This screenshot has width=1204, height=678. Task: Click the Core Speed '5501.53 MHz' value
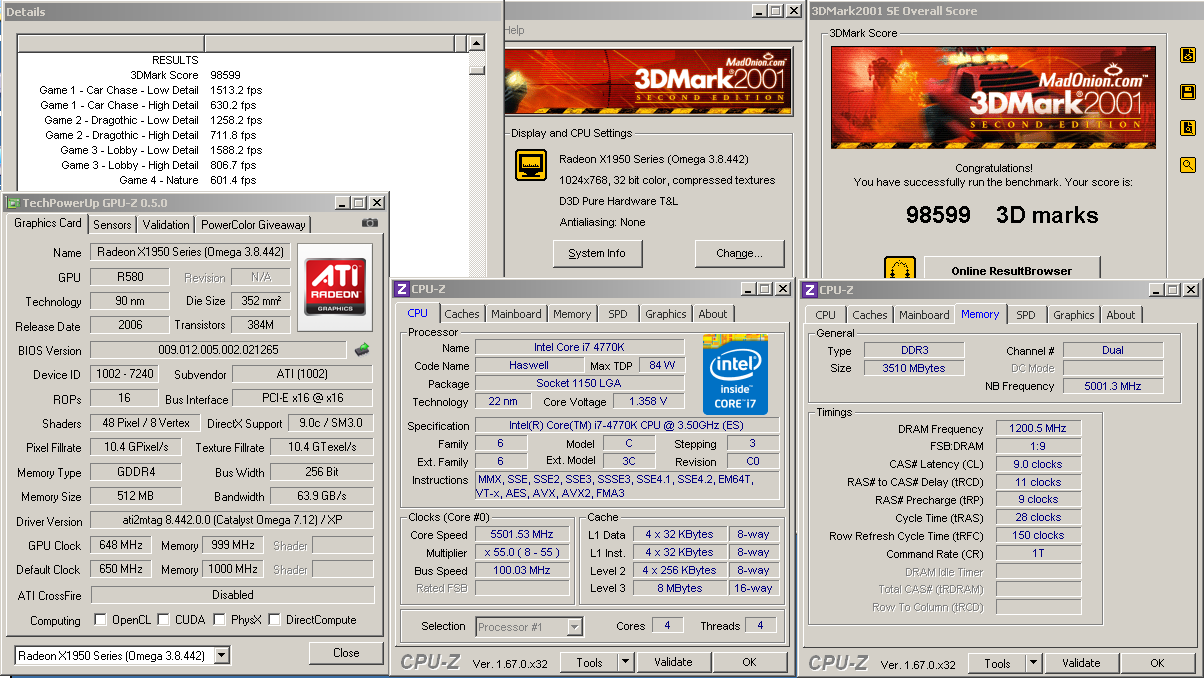pos(523,535)
